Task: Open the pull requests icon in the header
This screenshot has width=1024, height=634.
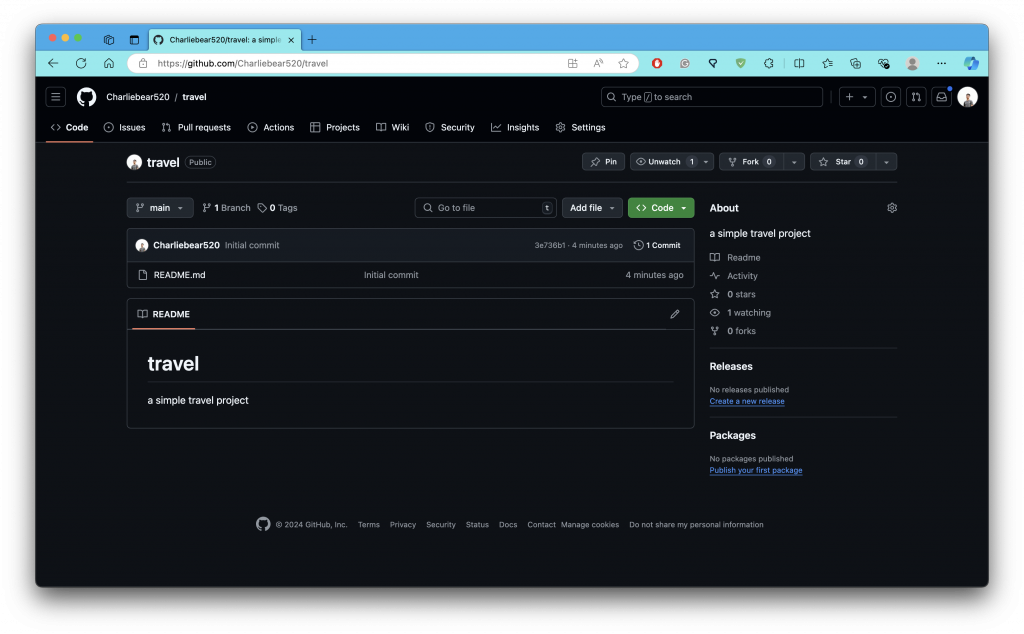Action: click(x=916, y=97)
